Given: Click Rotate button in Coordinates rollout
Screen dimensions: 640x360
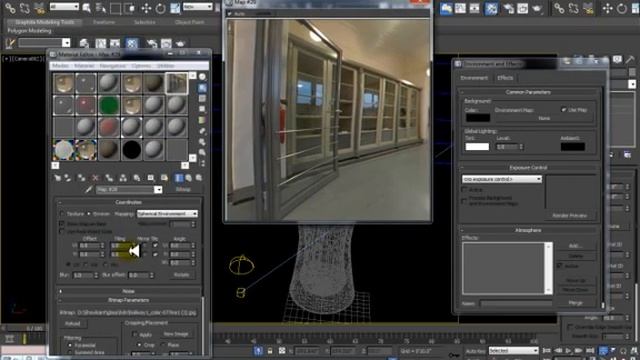Looking at the screenshot, I should pos(182,275).
